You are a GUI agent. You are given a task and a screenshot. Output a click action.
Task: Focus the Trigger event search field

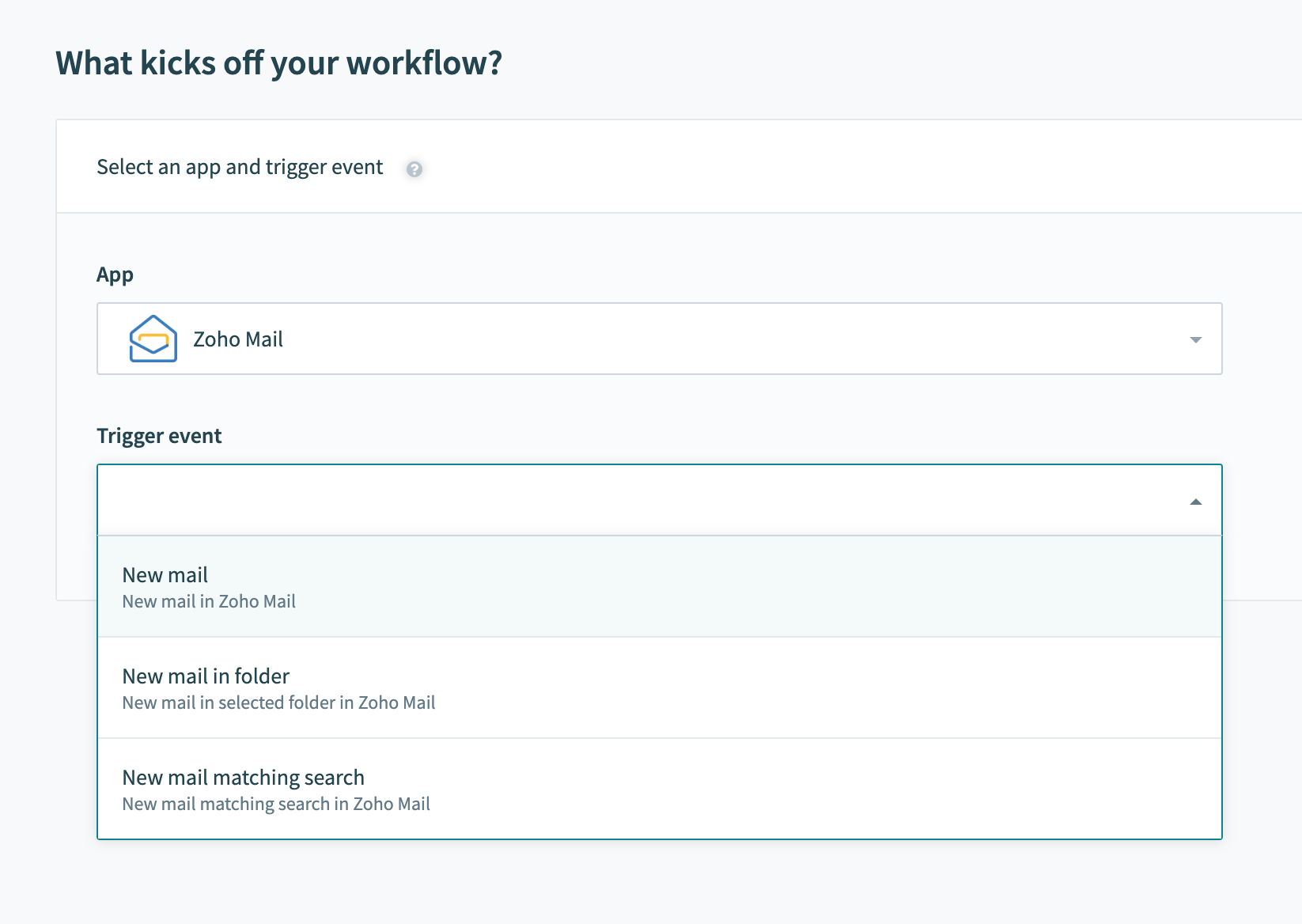[x=633, y=501]
